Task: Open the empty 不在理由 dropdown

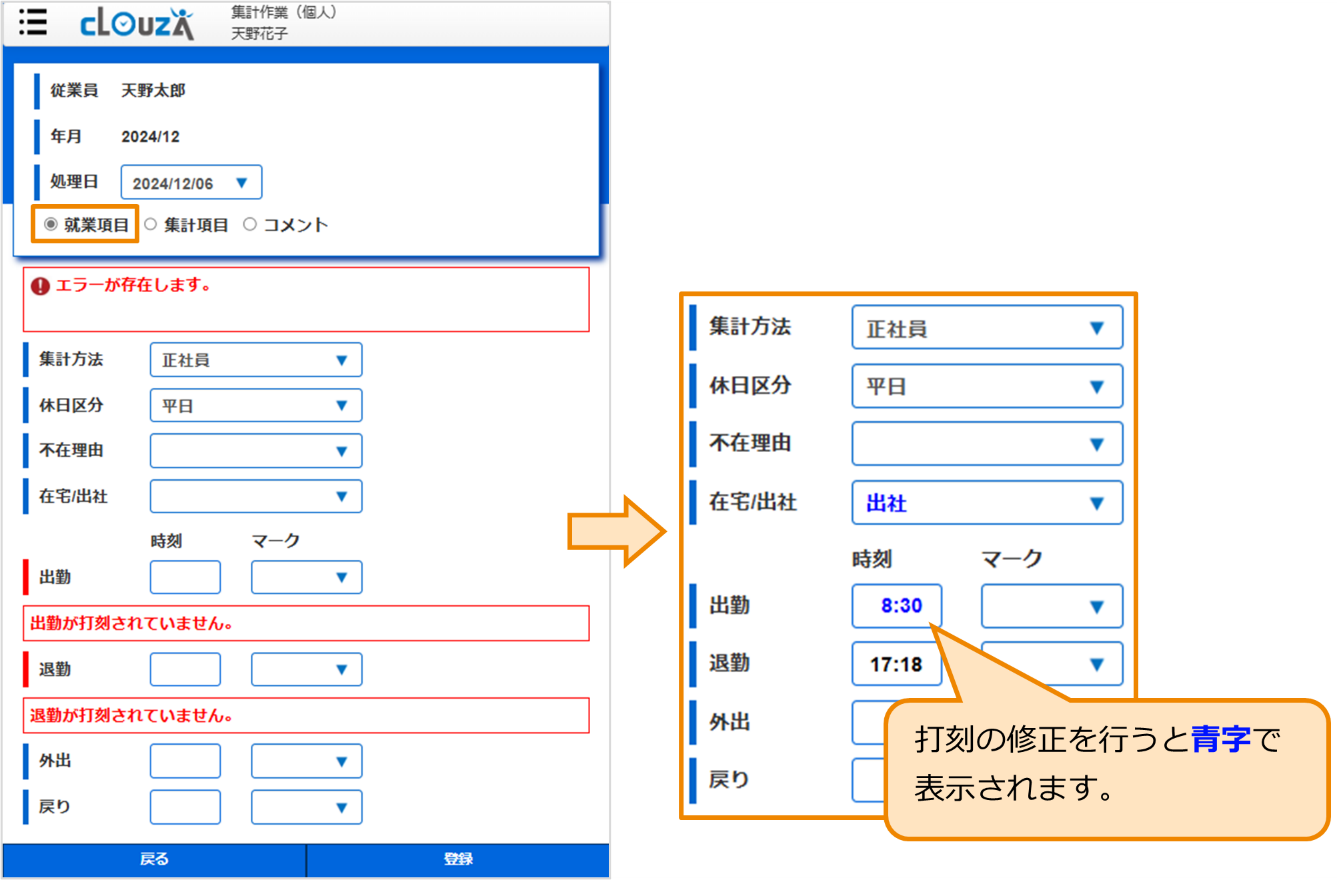Action: tap(255, 451)
